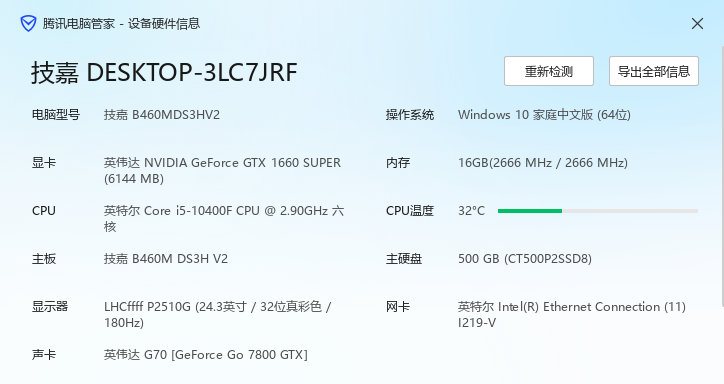The width and height of the screenshot is (724, 384).
Task: Click the 技嘉 B460MDS3HV2 computer model value
Action: tap(162, 114)
